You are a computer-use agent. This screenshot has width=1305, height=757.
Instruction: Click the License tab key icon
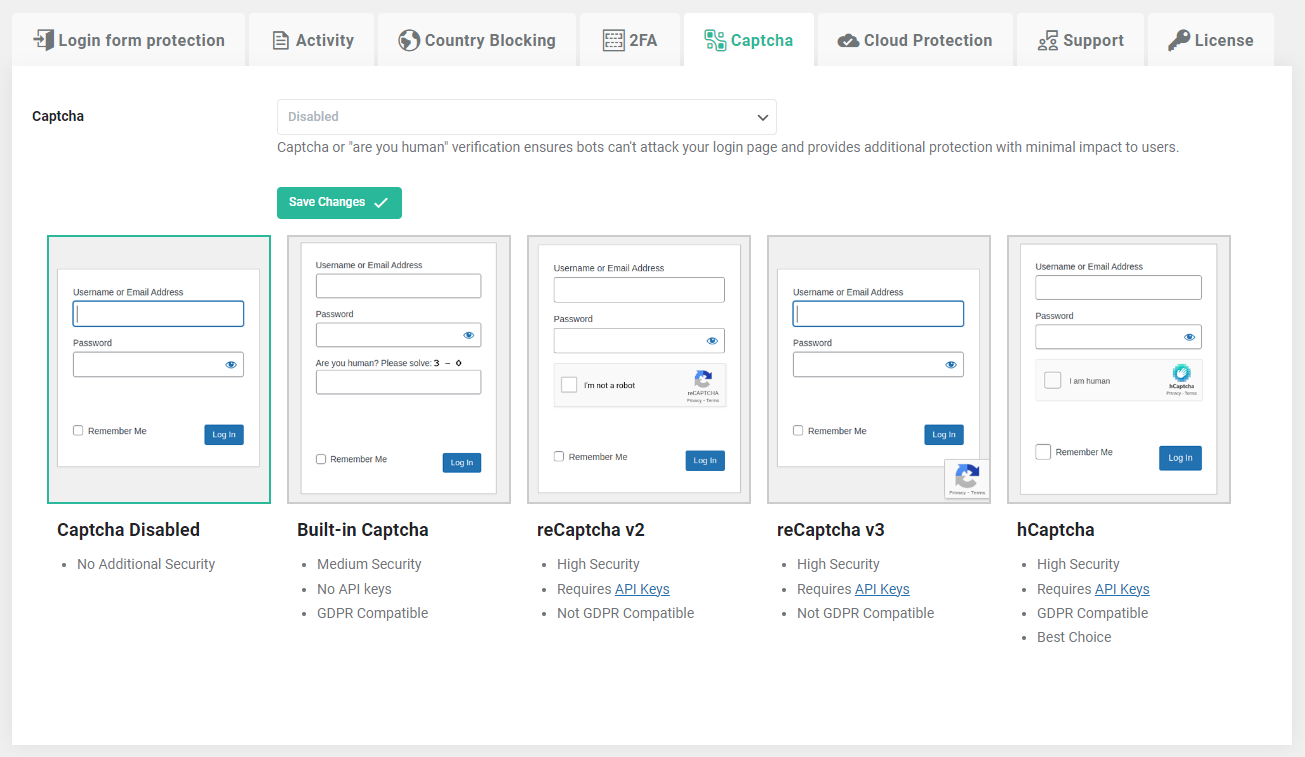pos(1179,40)
